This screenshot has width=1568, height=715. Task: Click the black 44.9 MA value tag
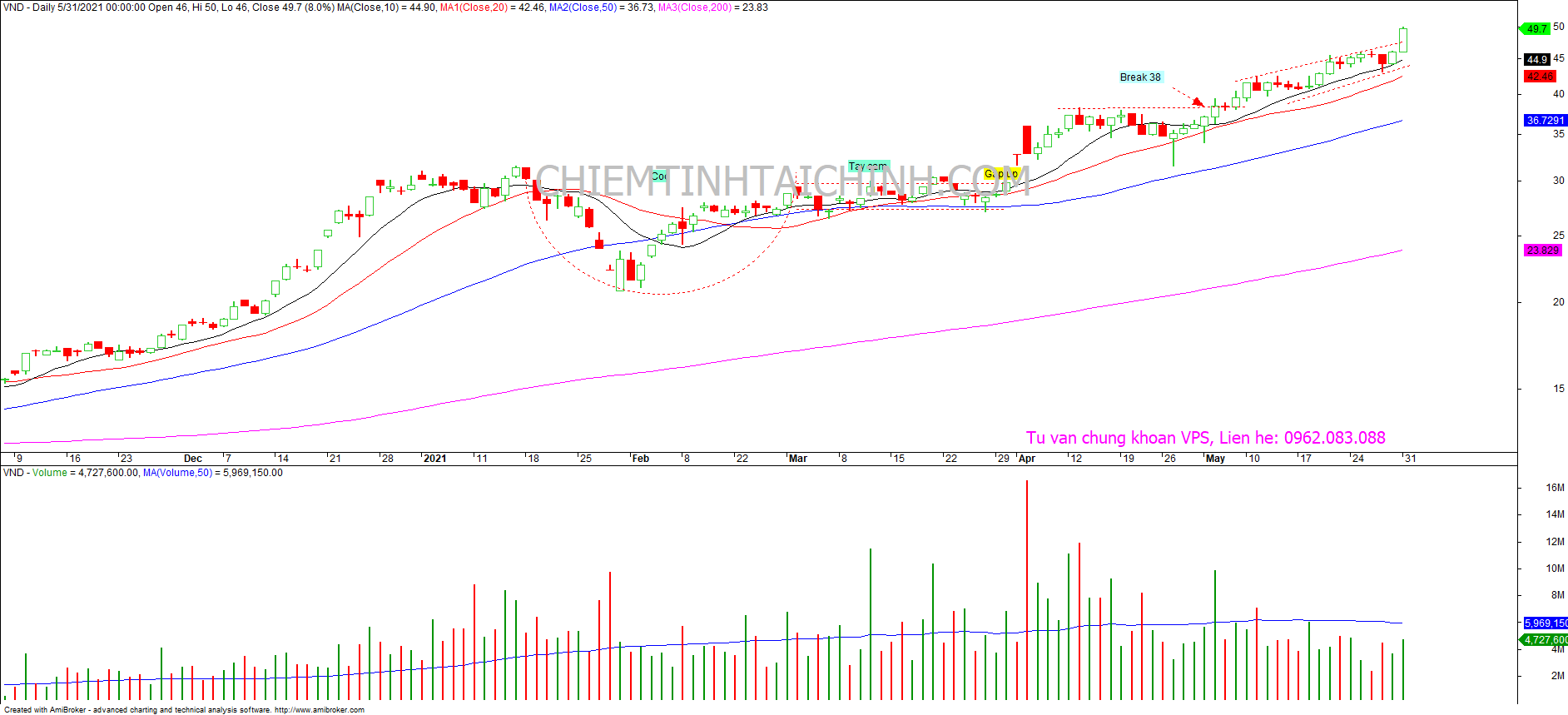pyautogui.click(x=1536, y=59)
